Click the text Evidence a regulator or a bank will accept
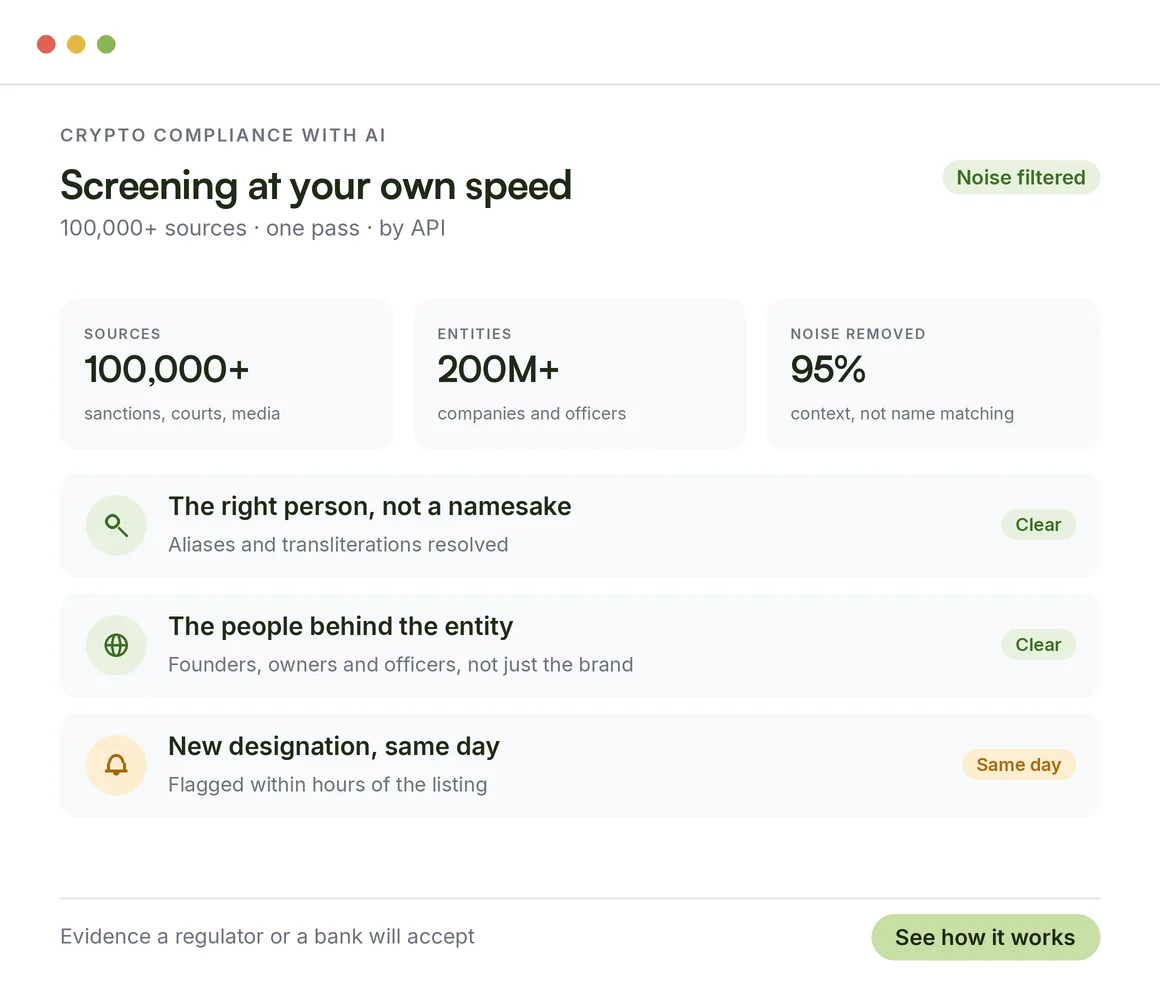This screenshot has width=1160, height=1000. click(x=267, y=936)
